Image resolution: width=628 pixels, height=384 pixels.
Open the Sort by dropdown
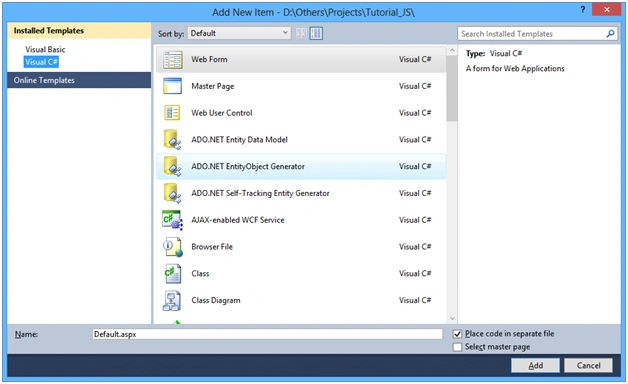click(x=239, y=33)
